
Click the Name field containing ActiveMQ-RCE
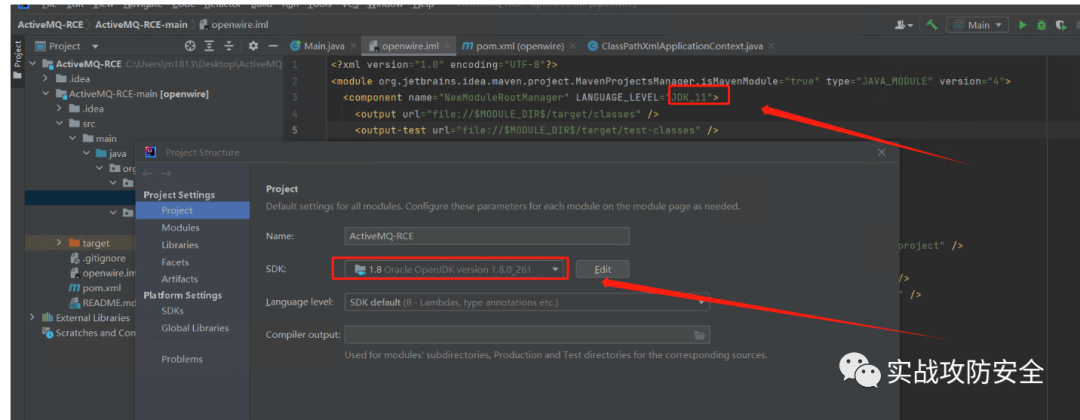tap(487, 236)
